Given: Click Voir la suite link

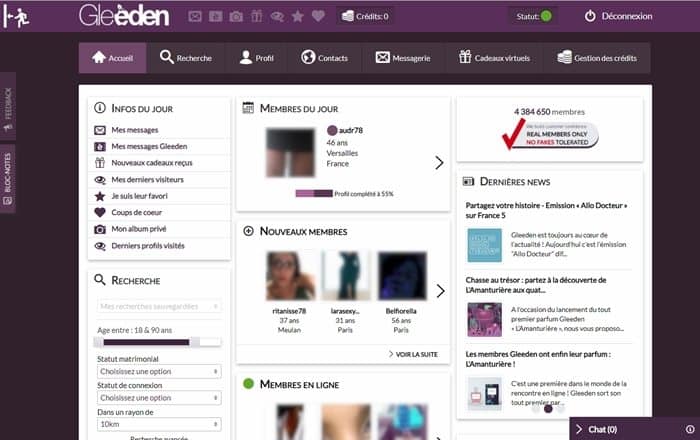Looking at the screenshot, I should pos(413,354).
